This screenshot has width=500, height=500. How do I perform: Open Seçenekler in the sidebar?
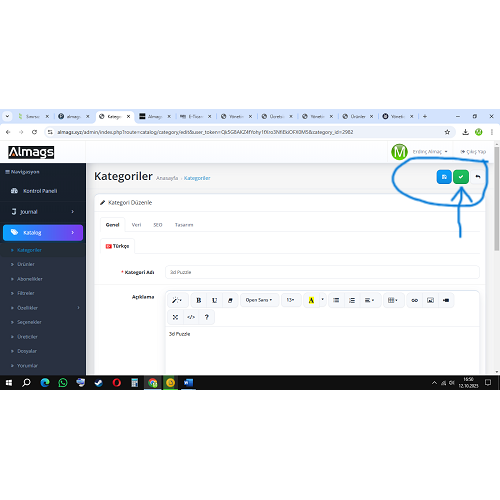click(x=29, y=322)
